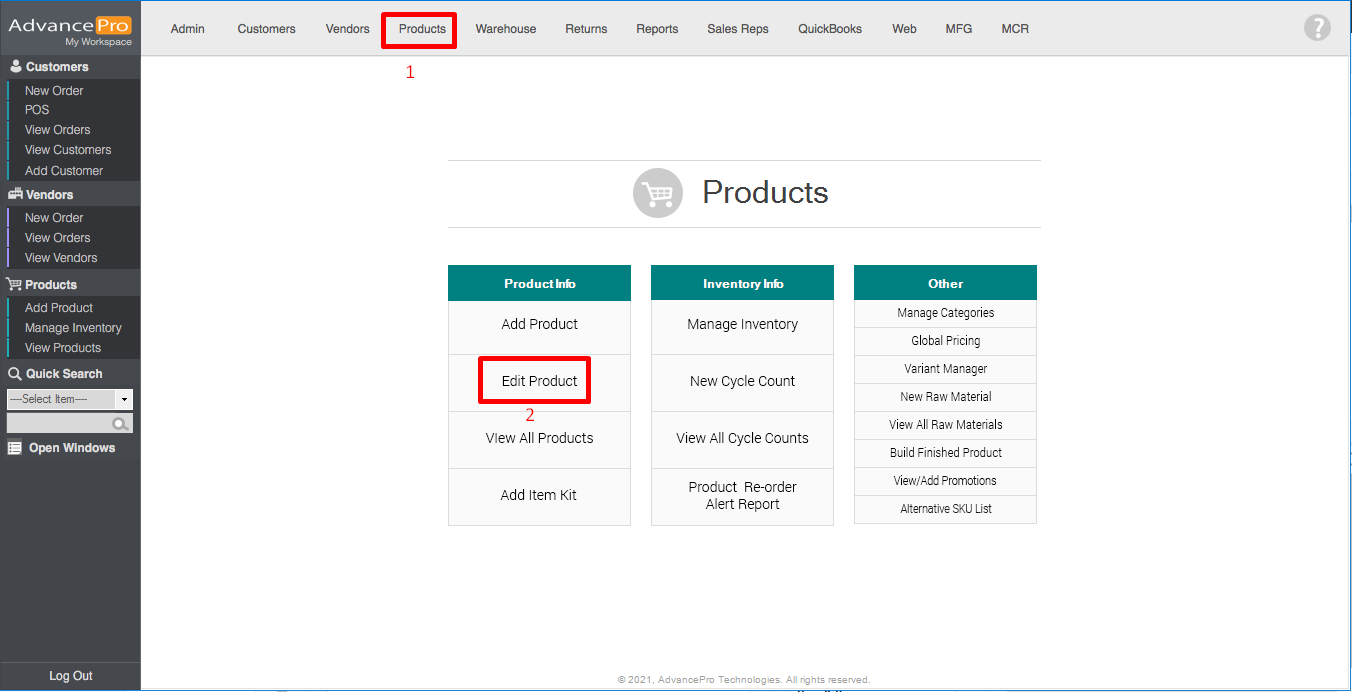Open Alternative SKU List

945,509
